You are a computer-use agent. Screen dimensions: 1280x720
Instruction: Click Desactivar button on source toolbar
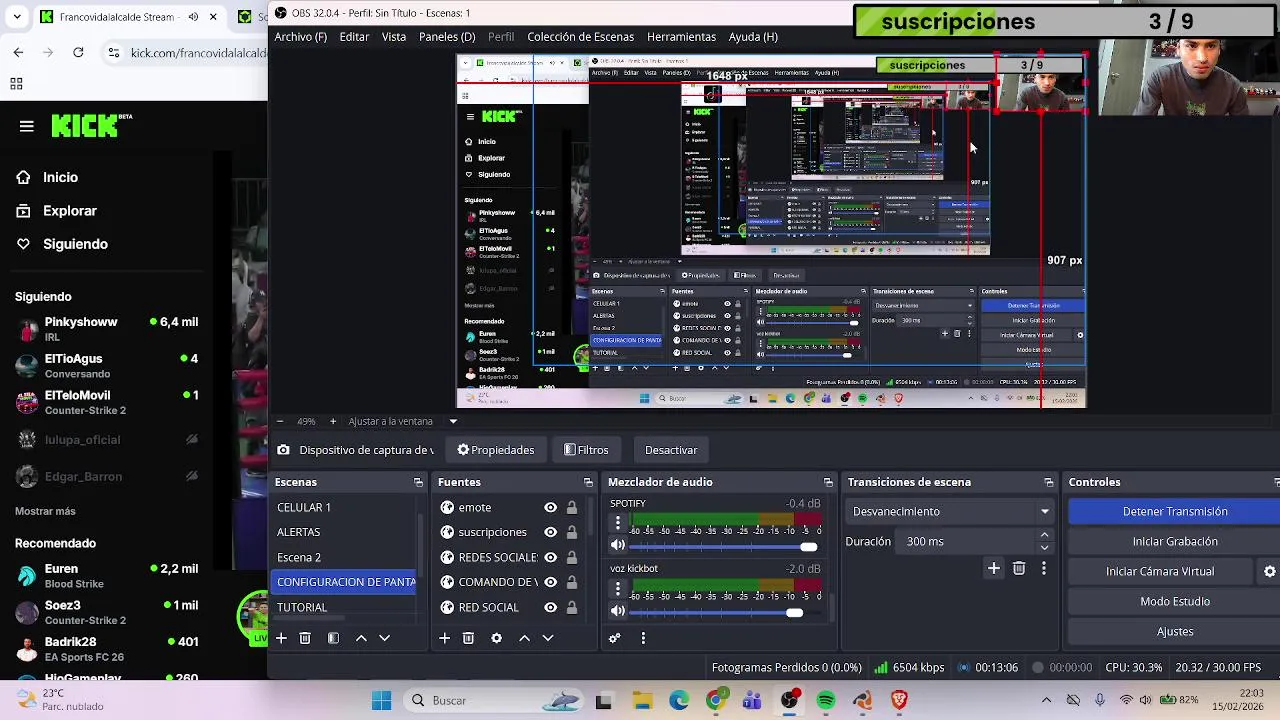coord(671,450)
